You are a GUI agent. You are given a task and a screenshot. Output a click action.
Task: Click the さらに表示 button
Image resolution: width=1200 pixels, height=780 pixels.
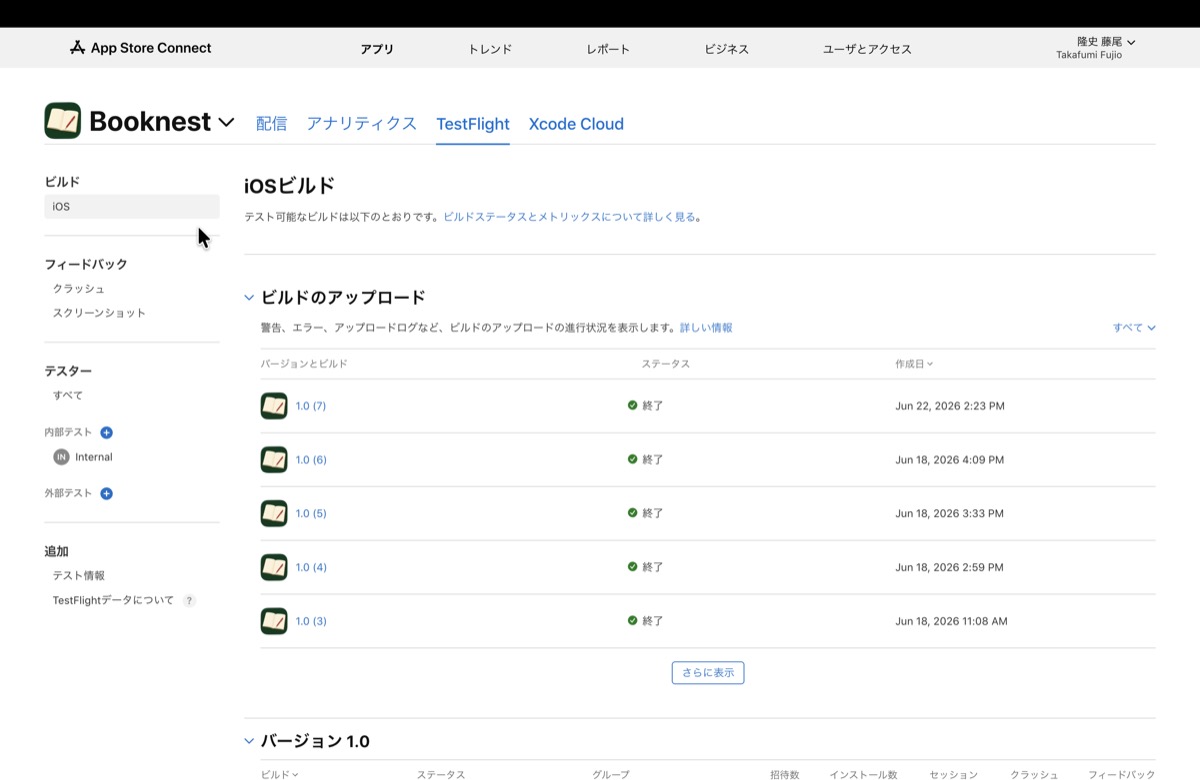[x=708, y=673]
